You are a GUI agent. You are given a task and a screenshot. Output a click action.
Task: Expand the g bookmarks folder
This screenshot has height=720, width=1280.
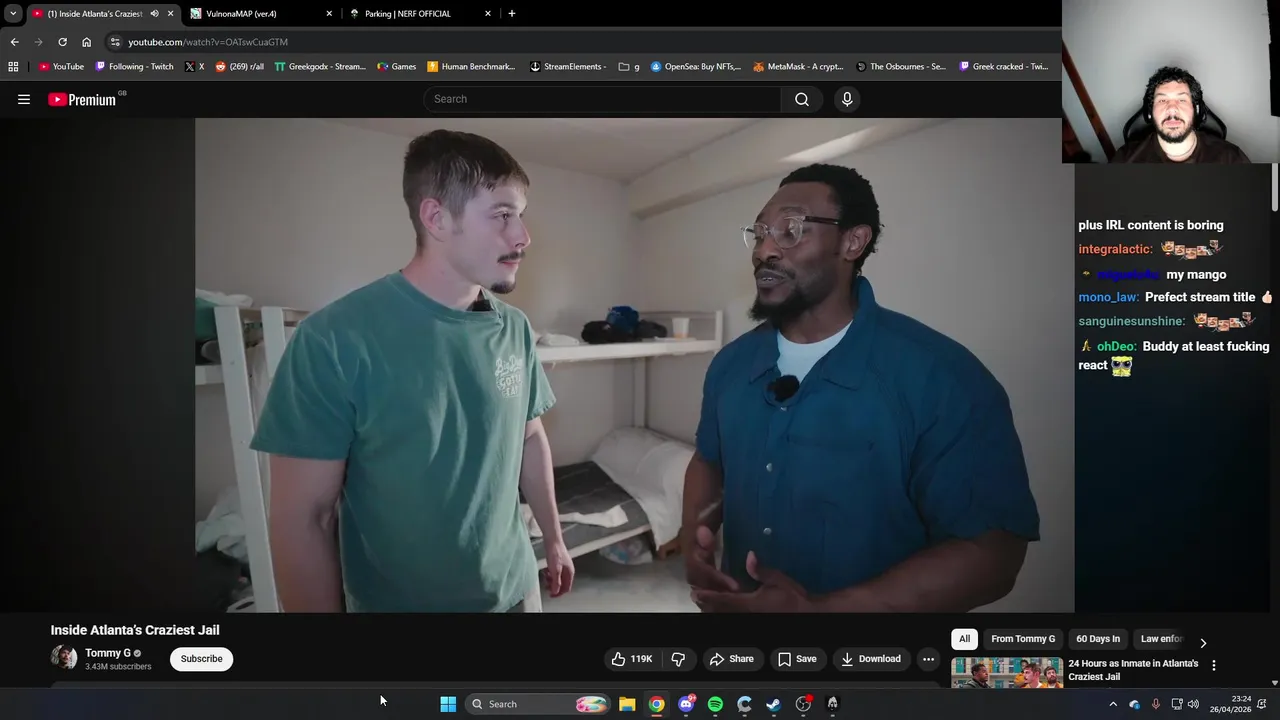(x=629, y=67)
